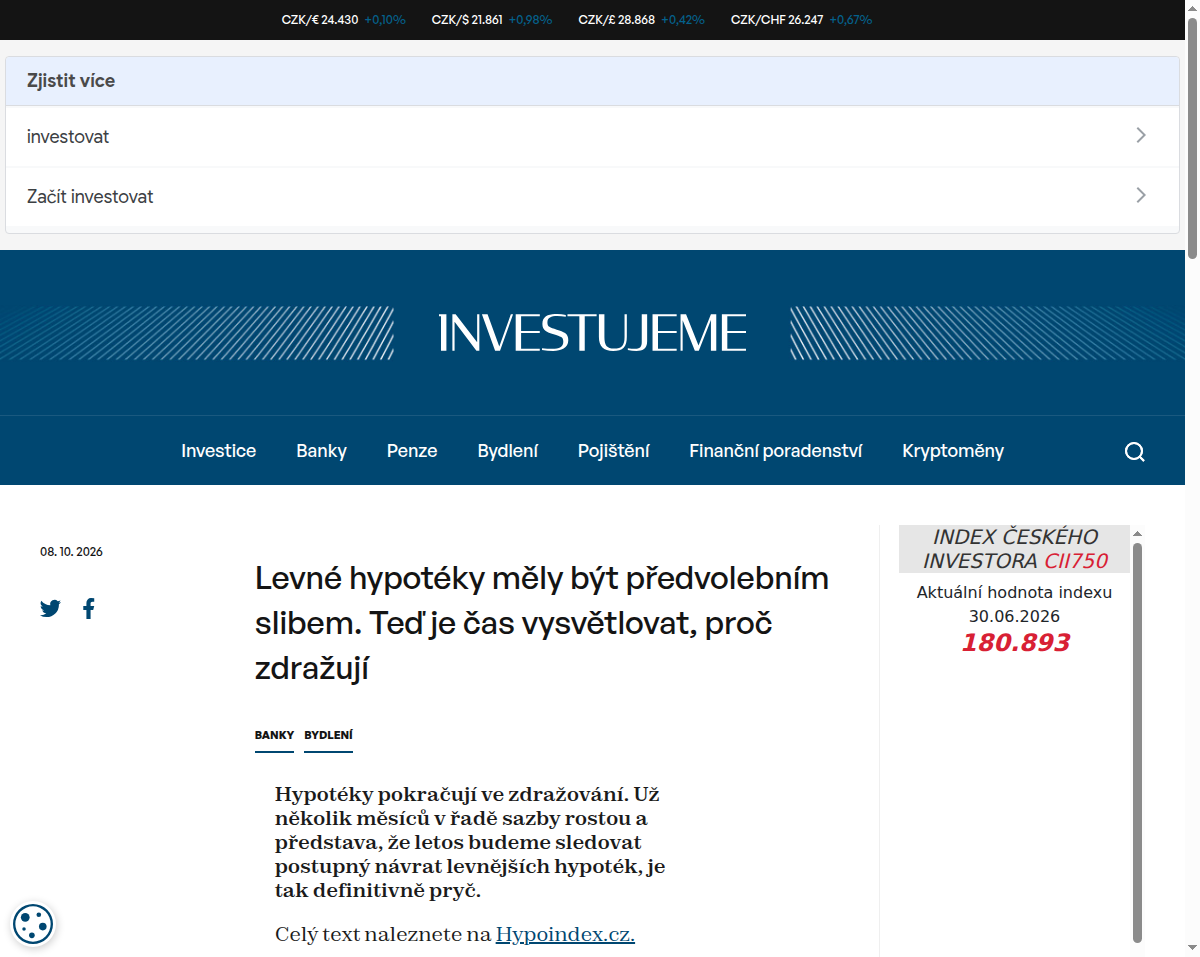Follow the Hypoindex.cz link
This screenshot has height=957, width=1200.
pos(565,935)
